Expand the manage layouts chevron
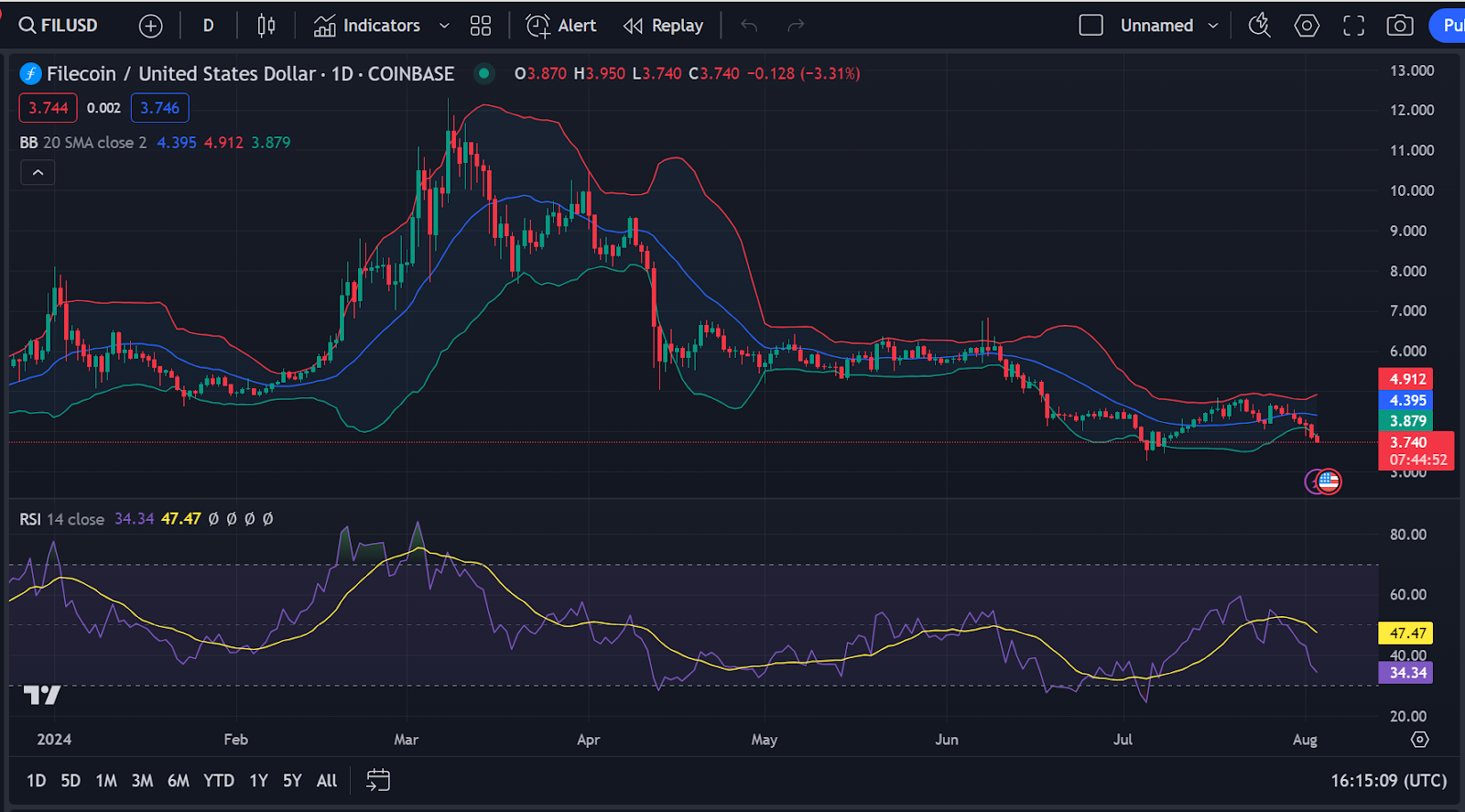The image size is (1465, 812). click(1213, 26)
